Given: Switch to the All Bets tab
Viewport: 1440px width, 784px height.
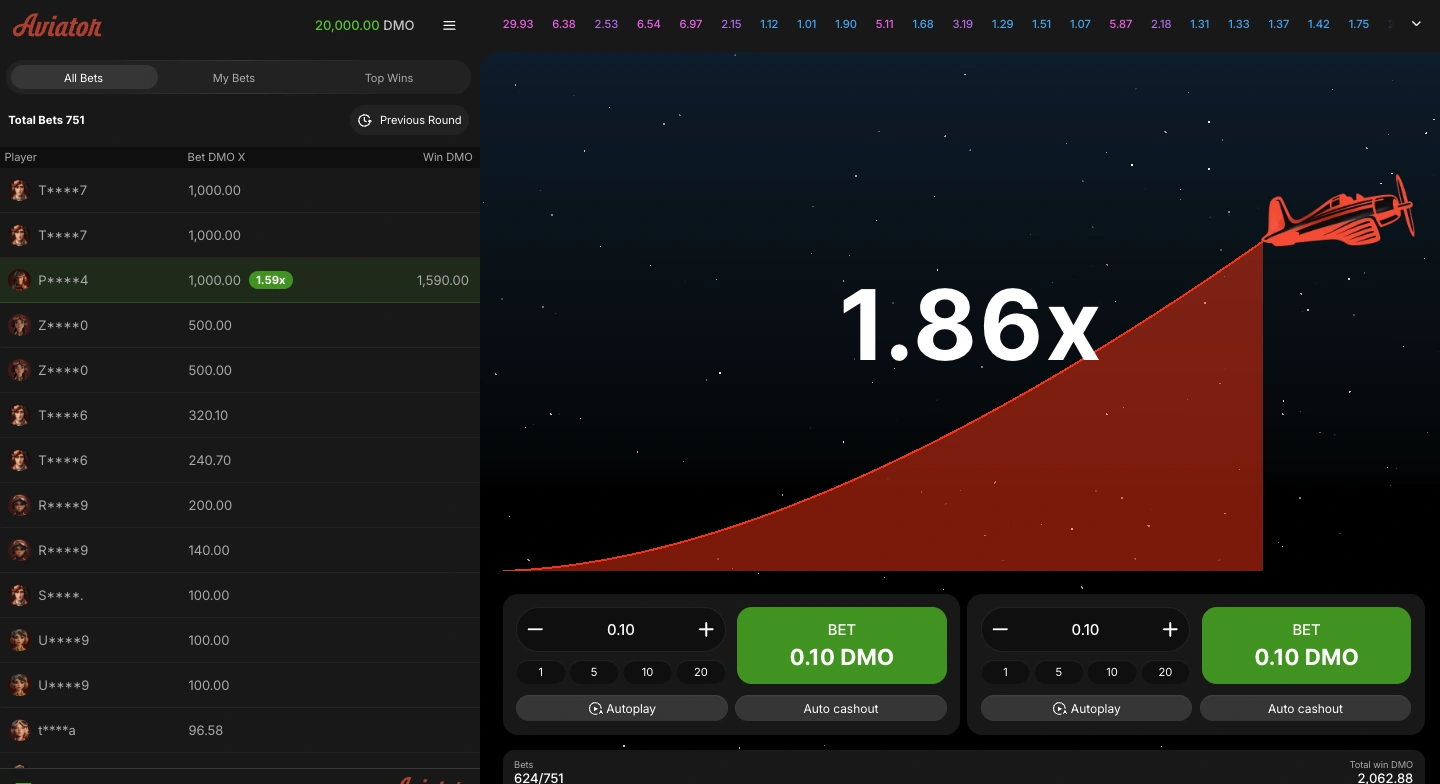Looking at the screenshot, I should [x=84, y=78].
